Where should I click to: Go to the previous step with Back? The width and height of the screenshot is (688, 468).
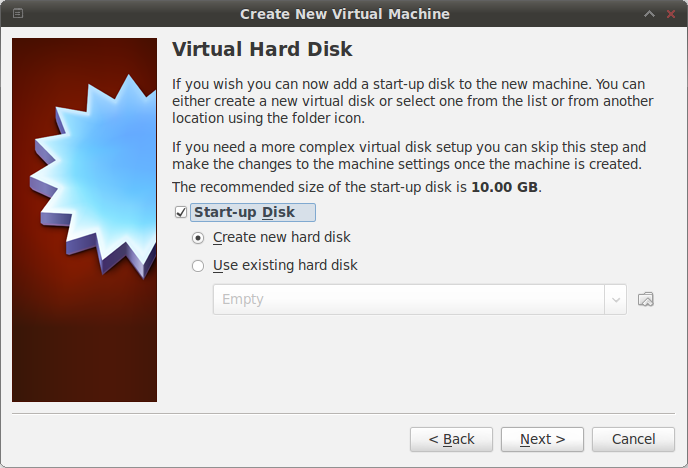(451, 439)
